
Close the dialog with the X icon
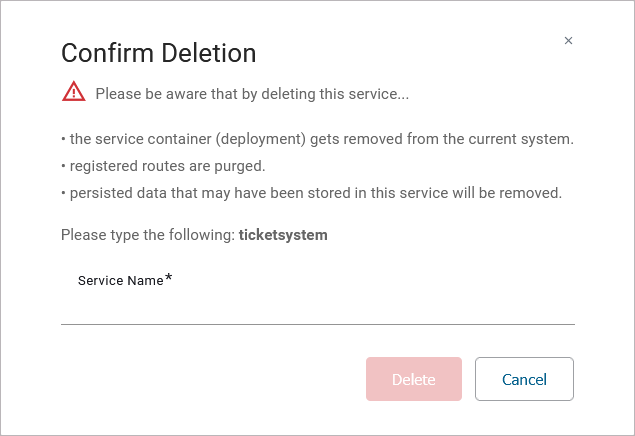point(568,41)
